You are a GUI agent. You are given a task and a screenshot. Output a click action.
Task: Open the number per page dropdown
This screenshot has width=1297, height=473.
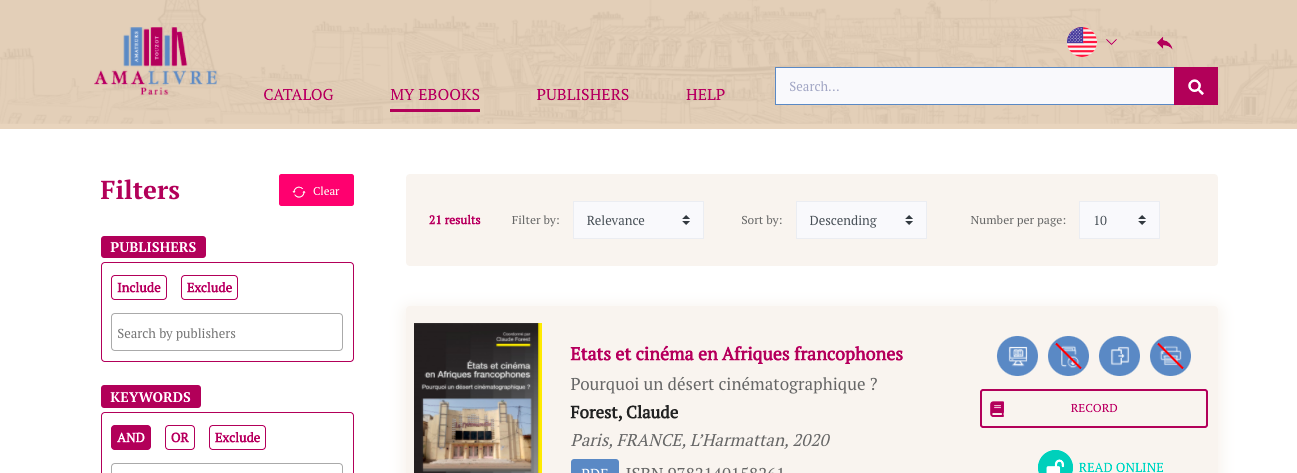pos(1118,220)
